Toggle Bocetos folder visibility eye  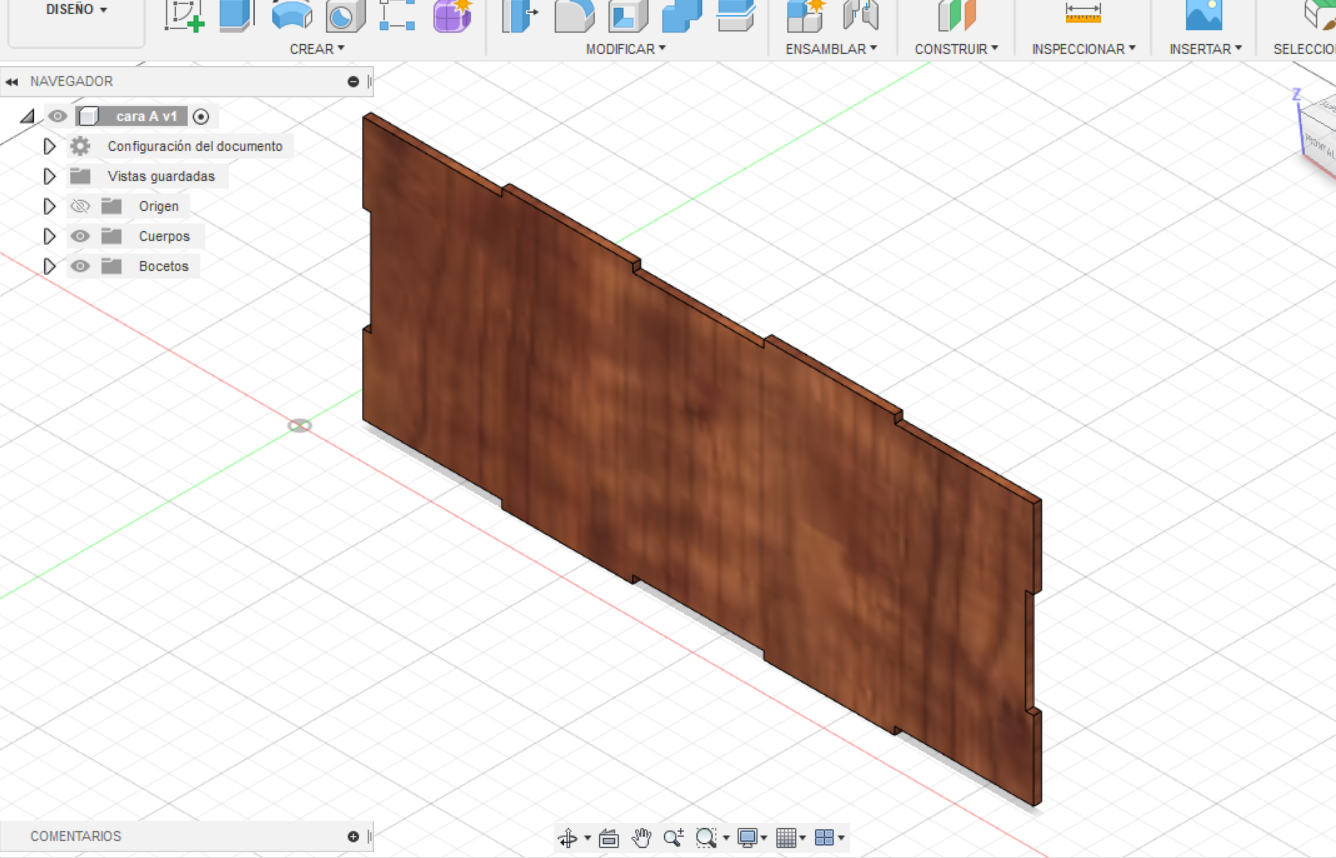[80, 267]
